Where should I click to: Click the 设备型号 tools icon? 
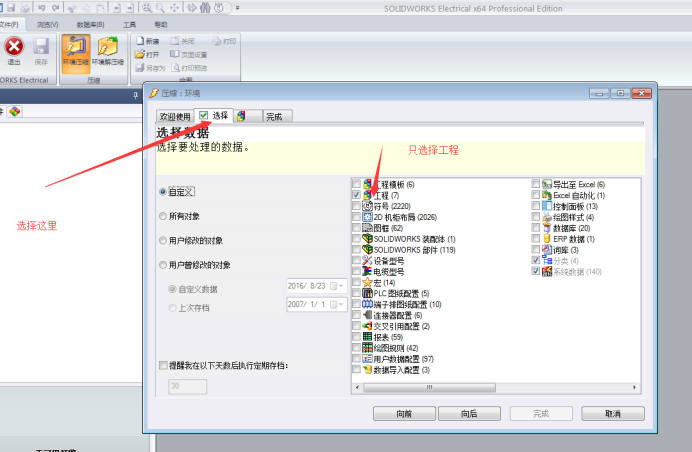point(367,260)
